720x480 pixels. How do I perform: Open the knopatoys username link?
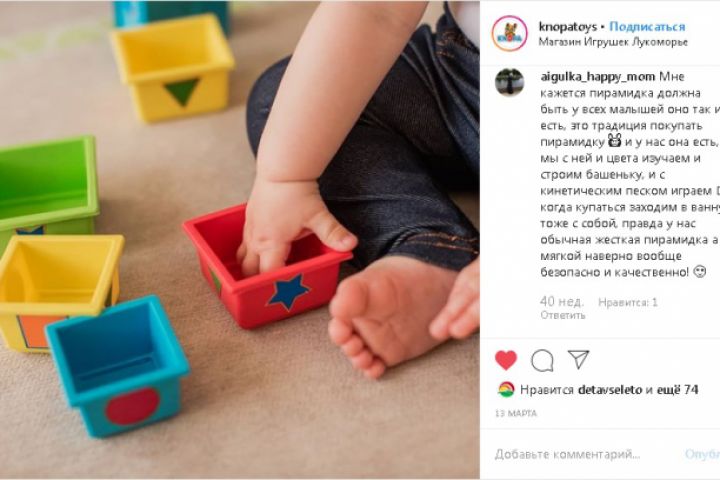click(x=568, y=27)
